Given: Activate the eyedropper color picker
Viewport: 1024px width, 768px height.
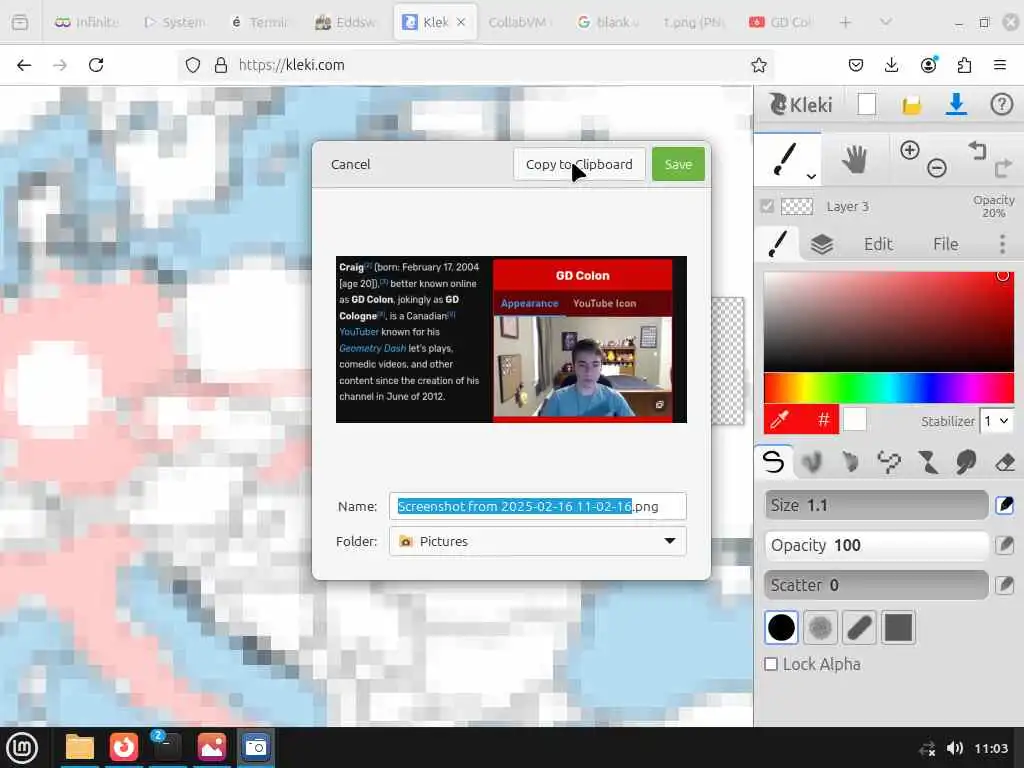Looking at the screenshot, I should pyautogui.click(x=780, y=420).
